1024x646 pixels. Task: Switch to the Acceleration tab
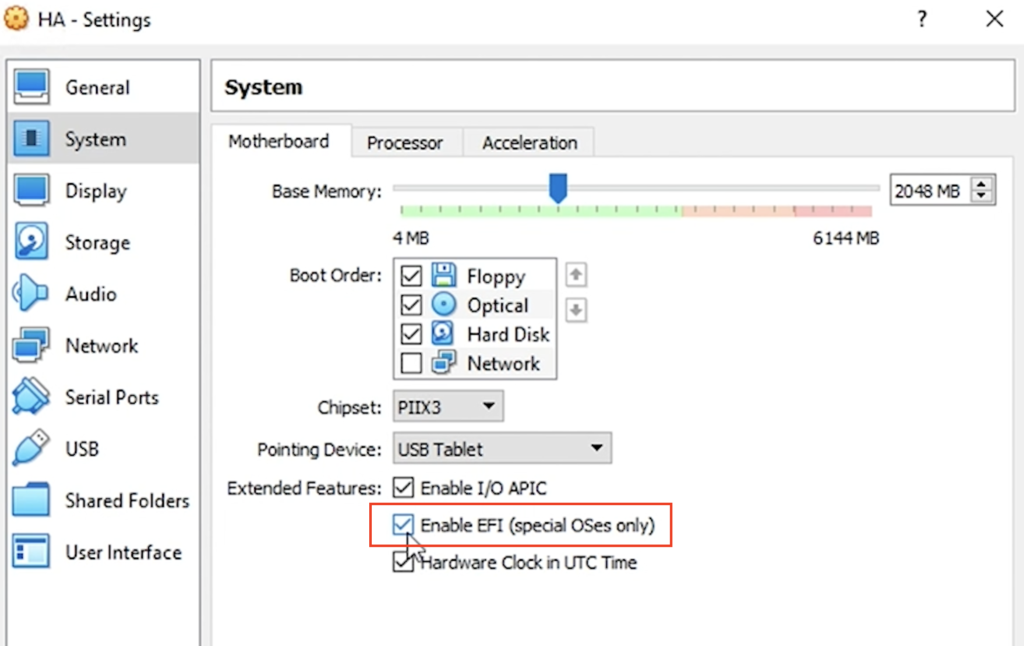(x=530, y=142)
